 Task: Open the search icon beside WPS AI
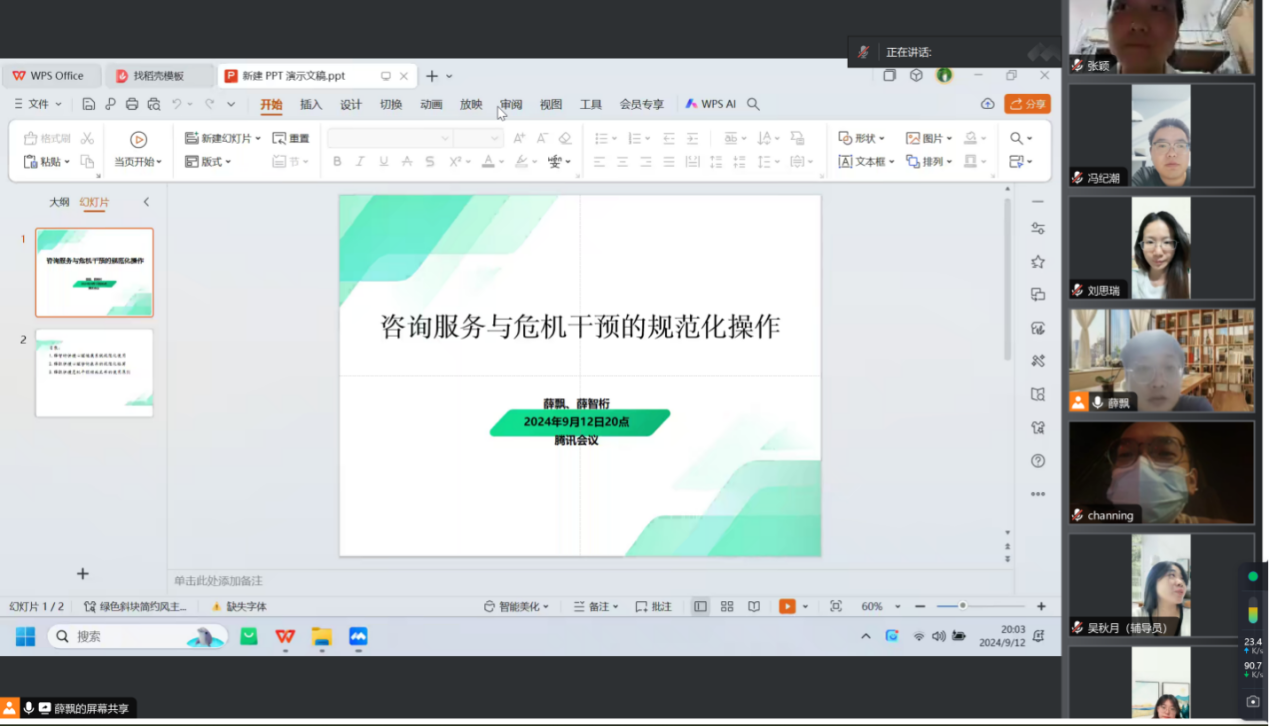pos(754,104)
